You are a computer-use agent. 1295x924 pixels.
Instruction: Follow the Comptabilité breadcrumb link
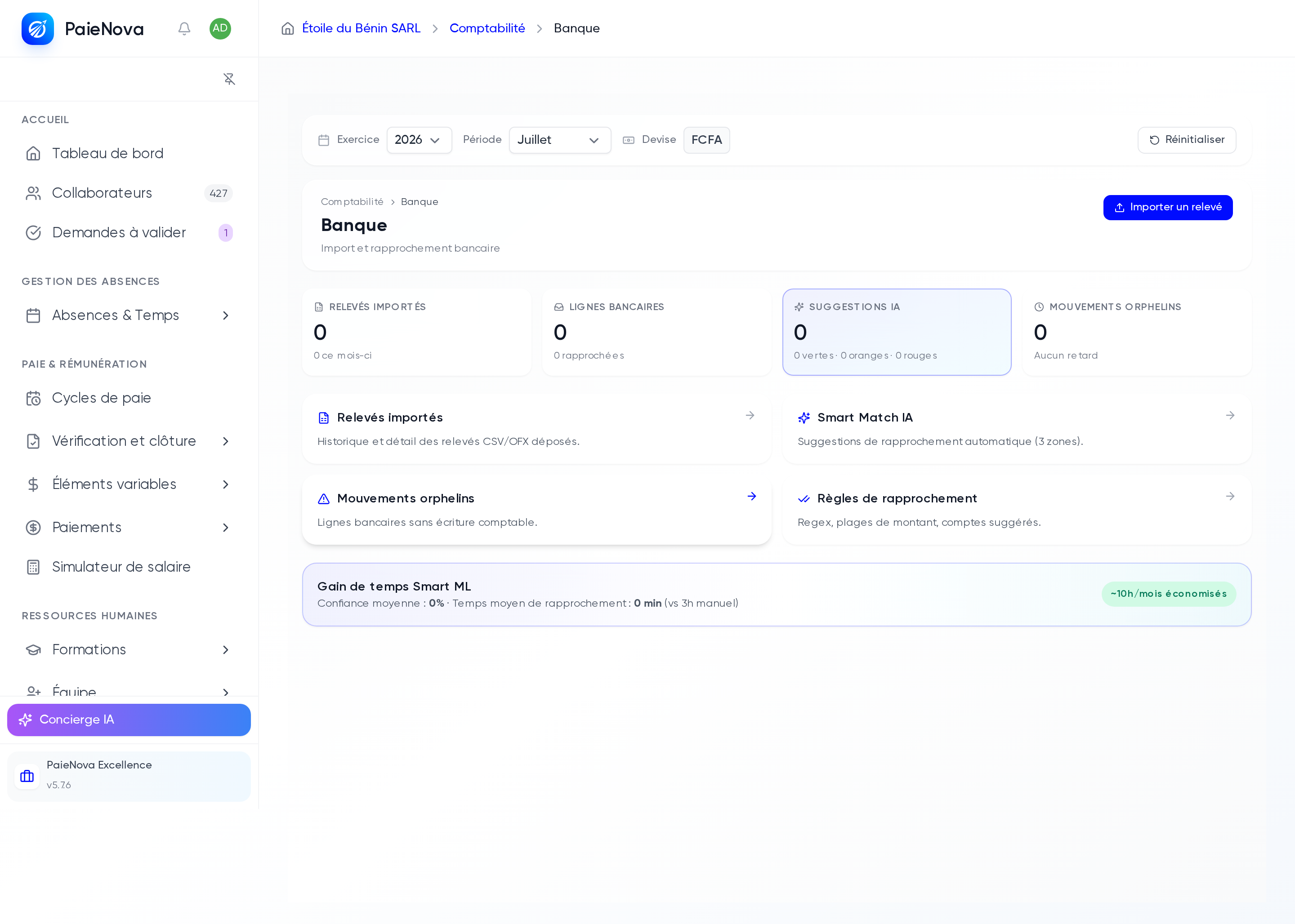click(487, 28)
